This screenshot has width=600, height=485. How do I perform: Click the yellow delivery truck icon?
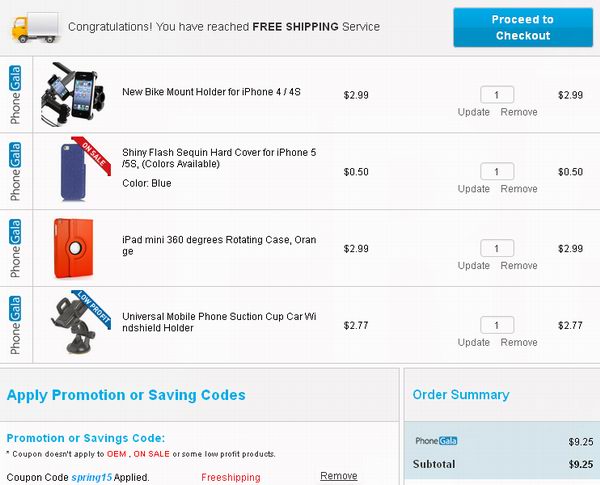[36, 27]
